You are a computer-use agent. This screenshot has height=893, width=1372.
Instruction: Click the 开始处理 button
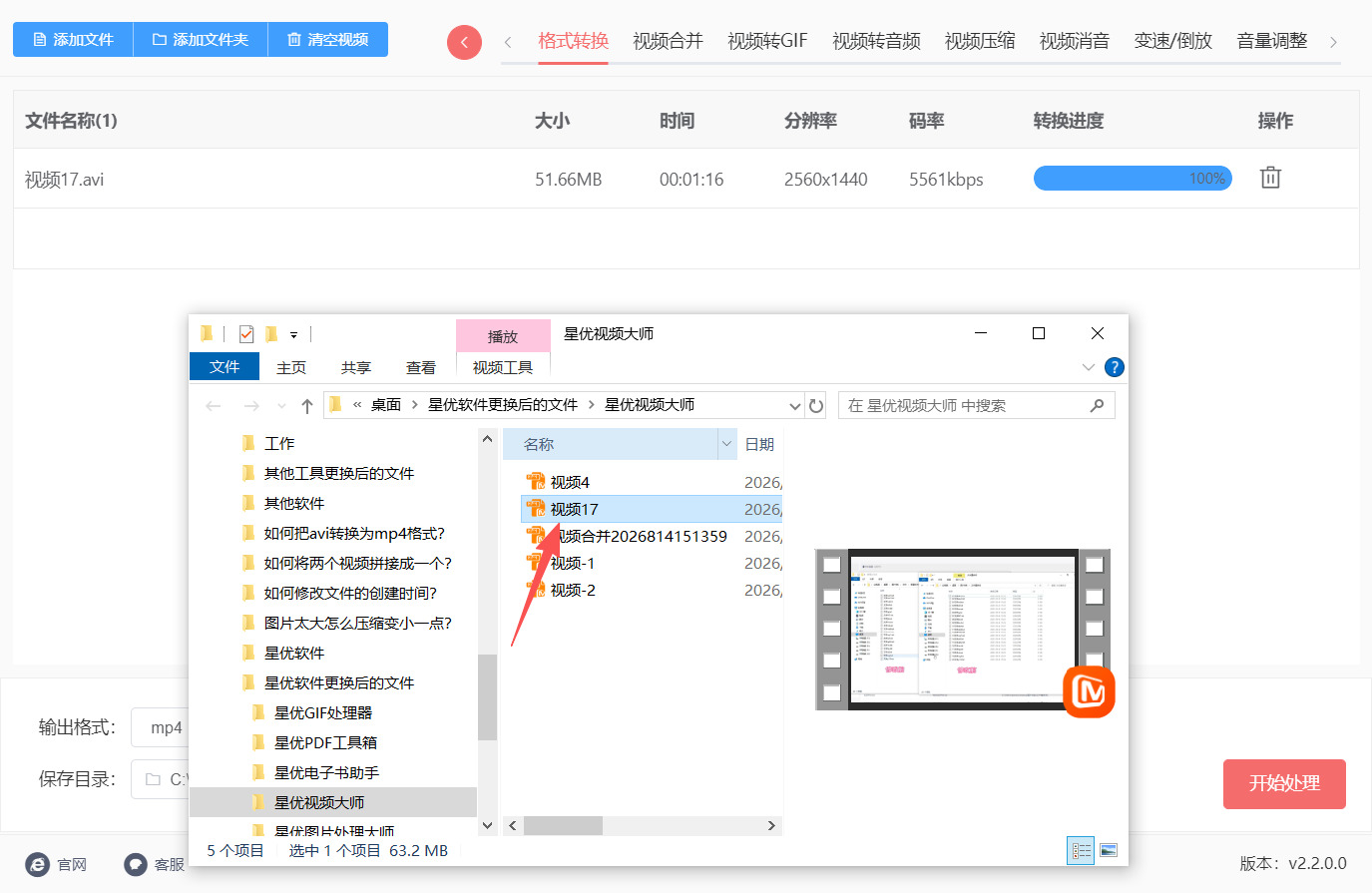point(1284,783)
